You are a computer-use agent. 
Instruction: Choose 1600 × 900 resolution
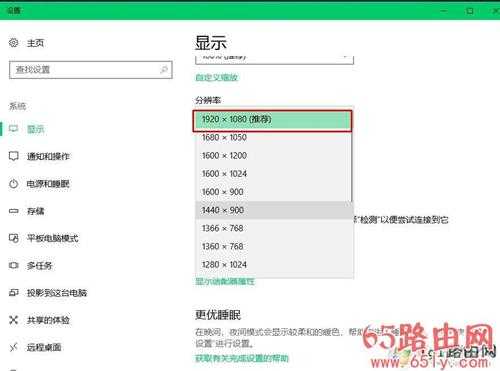tap(272, 192)
